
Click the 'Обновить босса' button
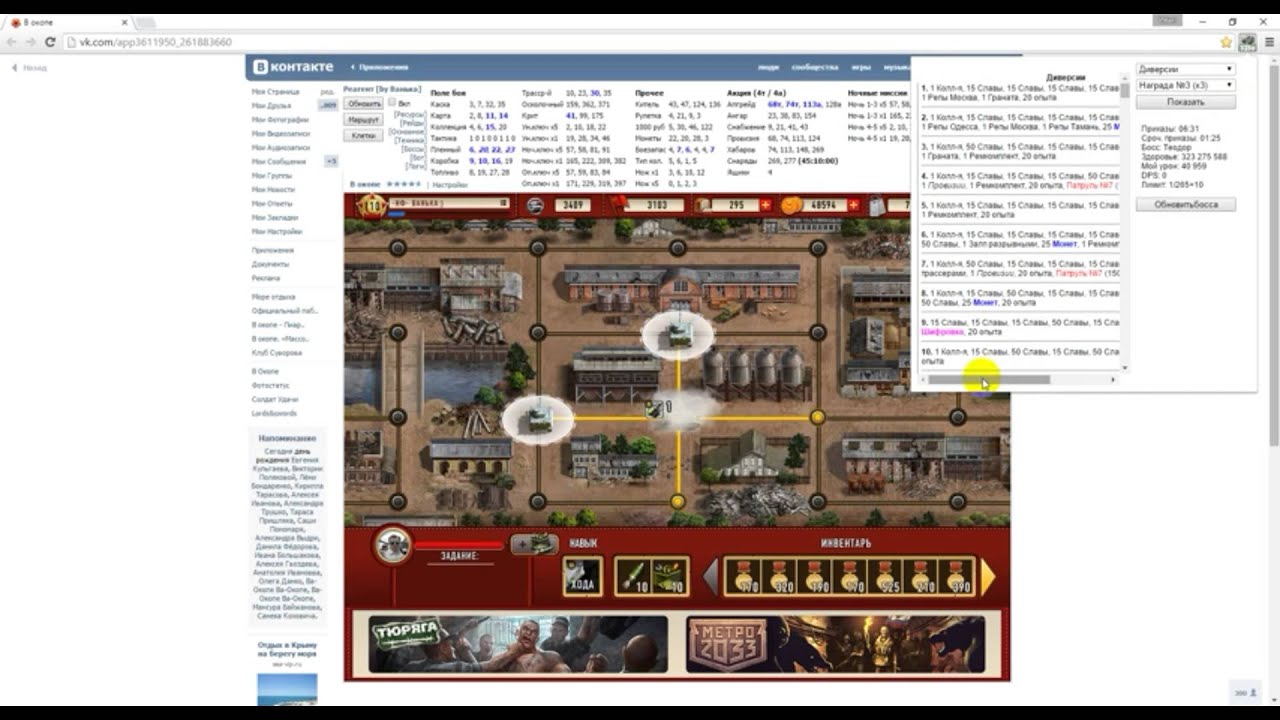click(1185, 204)
